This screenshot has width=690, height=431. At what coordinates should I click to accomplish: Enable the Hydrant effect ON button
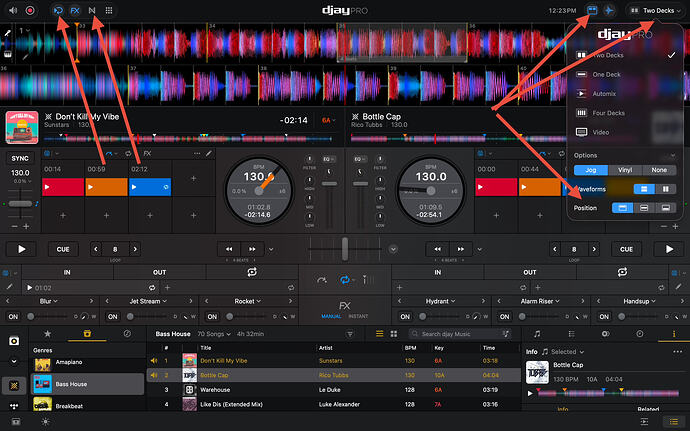pyautogui.click(x=405, y=317)
